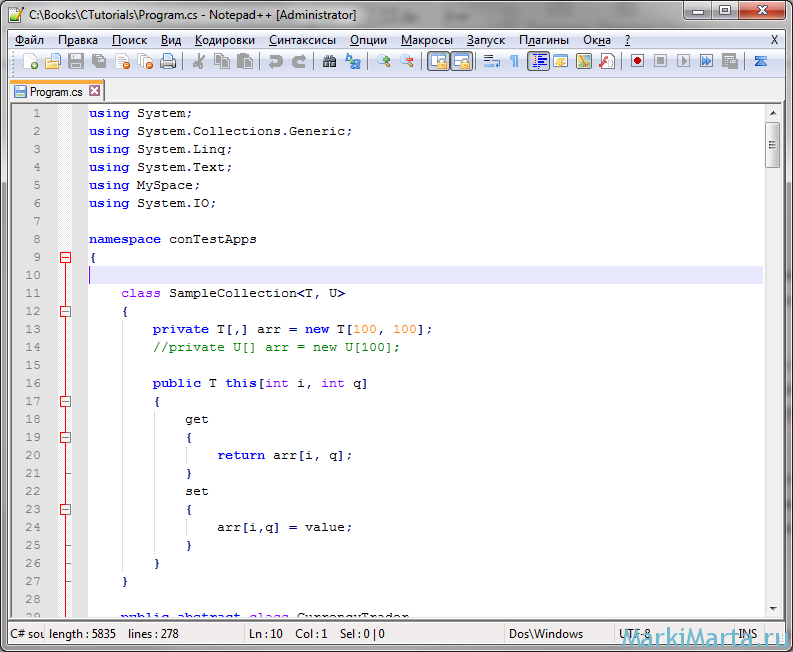The height and width of the screenshot is (652, 793).
Task: Start macro recording red dot
Action: click(x=637, y=62)
